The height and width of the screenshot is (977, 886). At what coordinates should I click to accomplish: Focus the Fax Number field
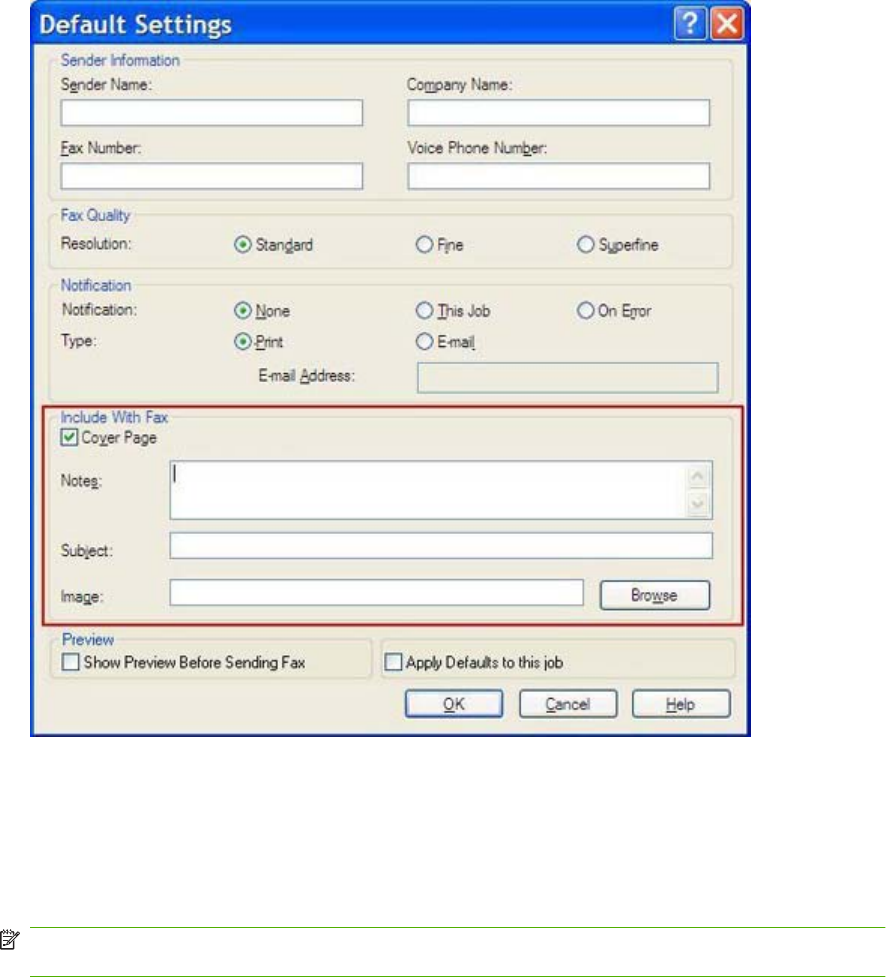coord(212,176)
